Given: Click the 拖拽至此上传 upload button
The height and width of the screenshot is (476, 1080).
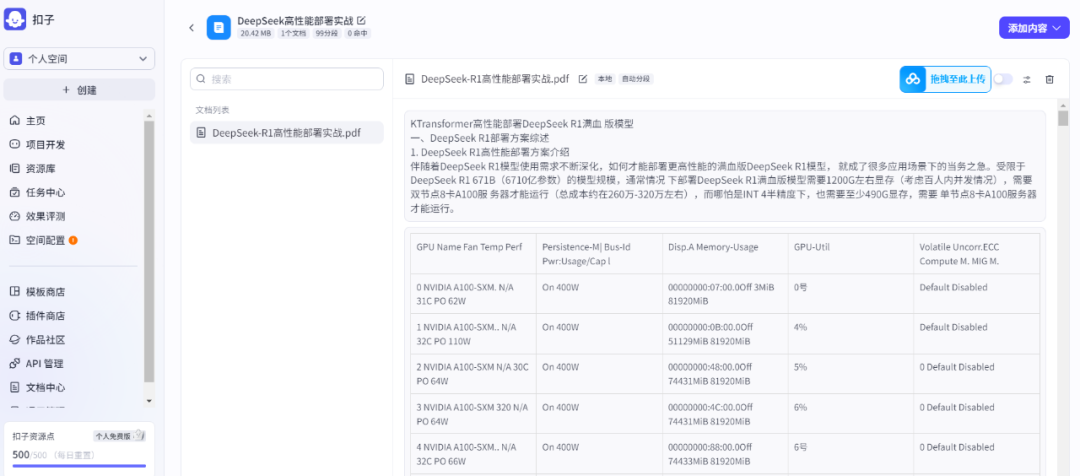Looking at the screenshot, I should coord(945,79).
